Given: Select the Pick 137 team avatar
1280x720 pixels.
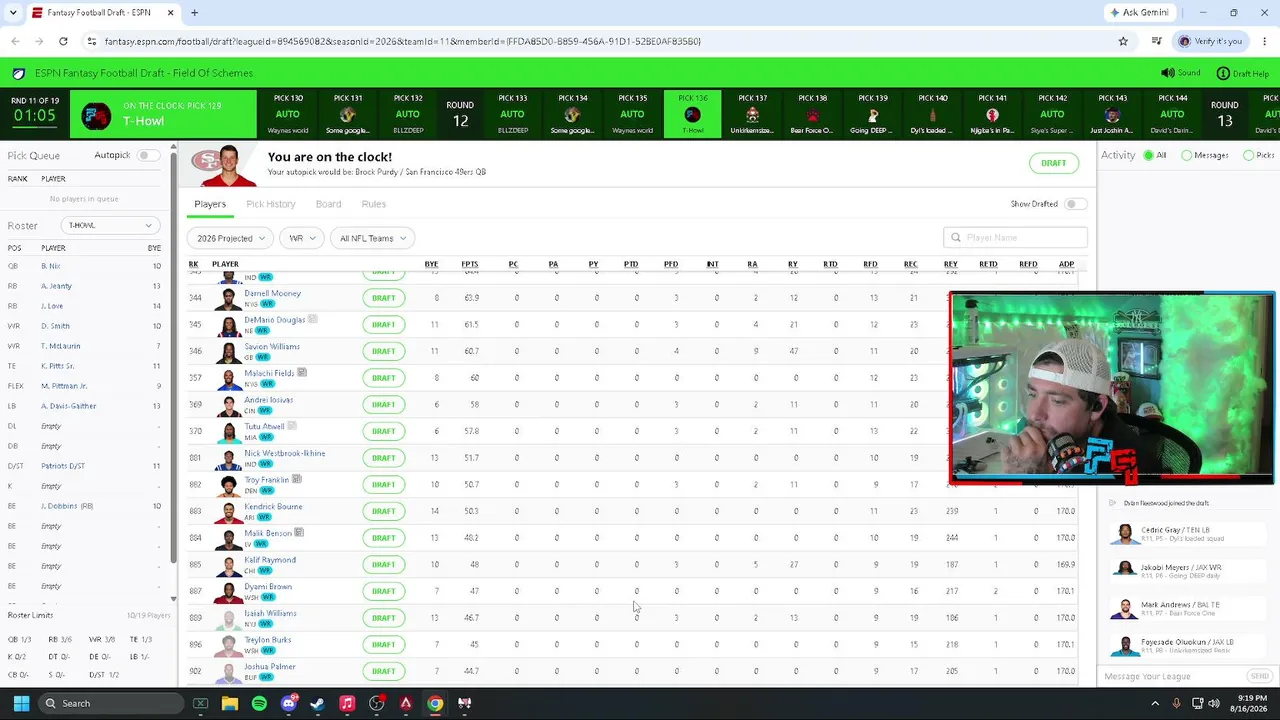Looking at the screenshot, I should click(x=752, y=115).
